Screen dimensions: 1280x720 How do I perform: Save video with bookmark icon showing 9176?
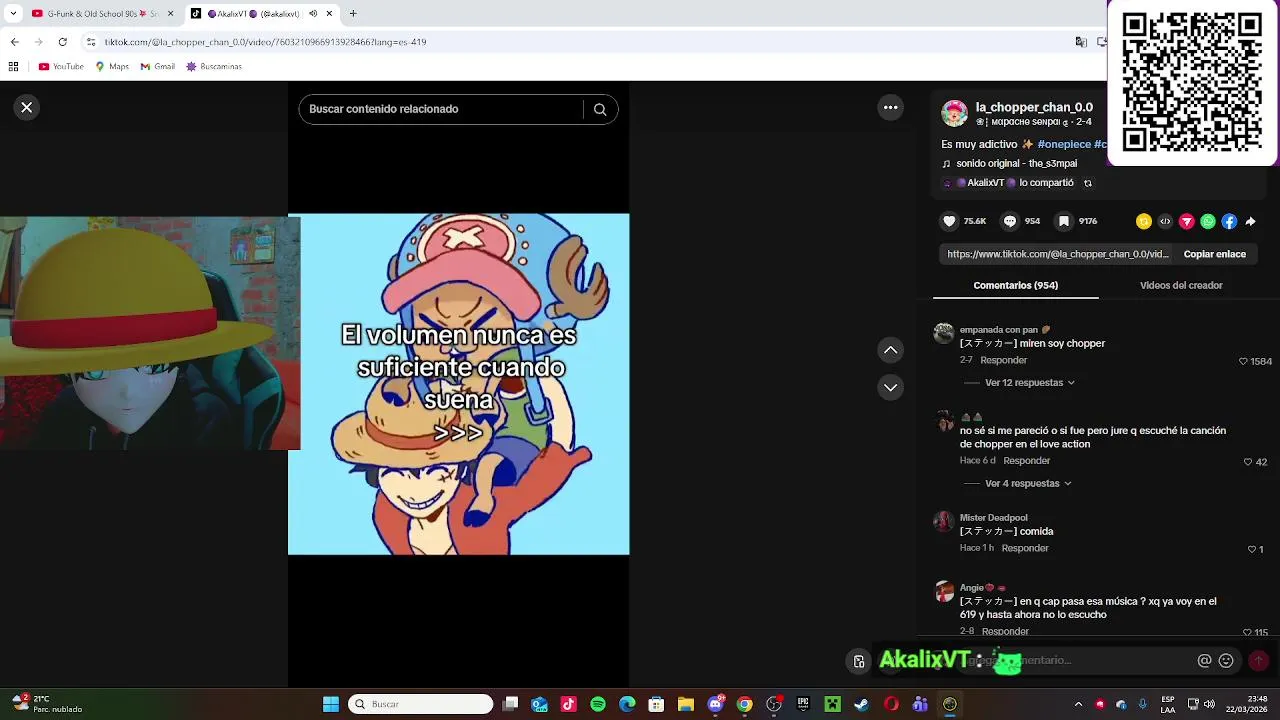1064,221
